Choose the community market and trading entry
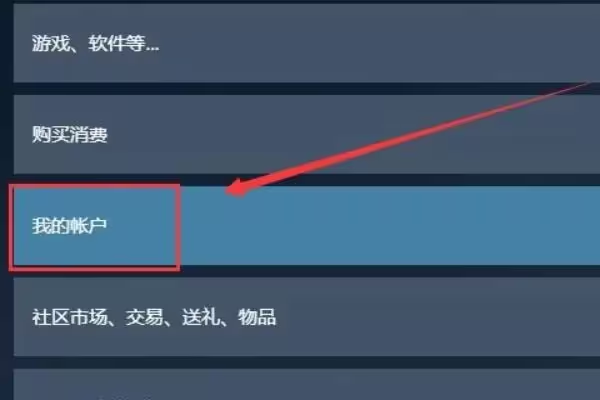The width and height of the screenshot is (600, 400). coord(307,317)
